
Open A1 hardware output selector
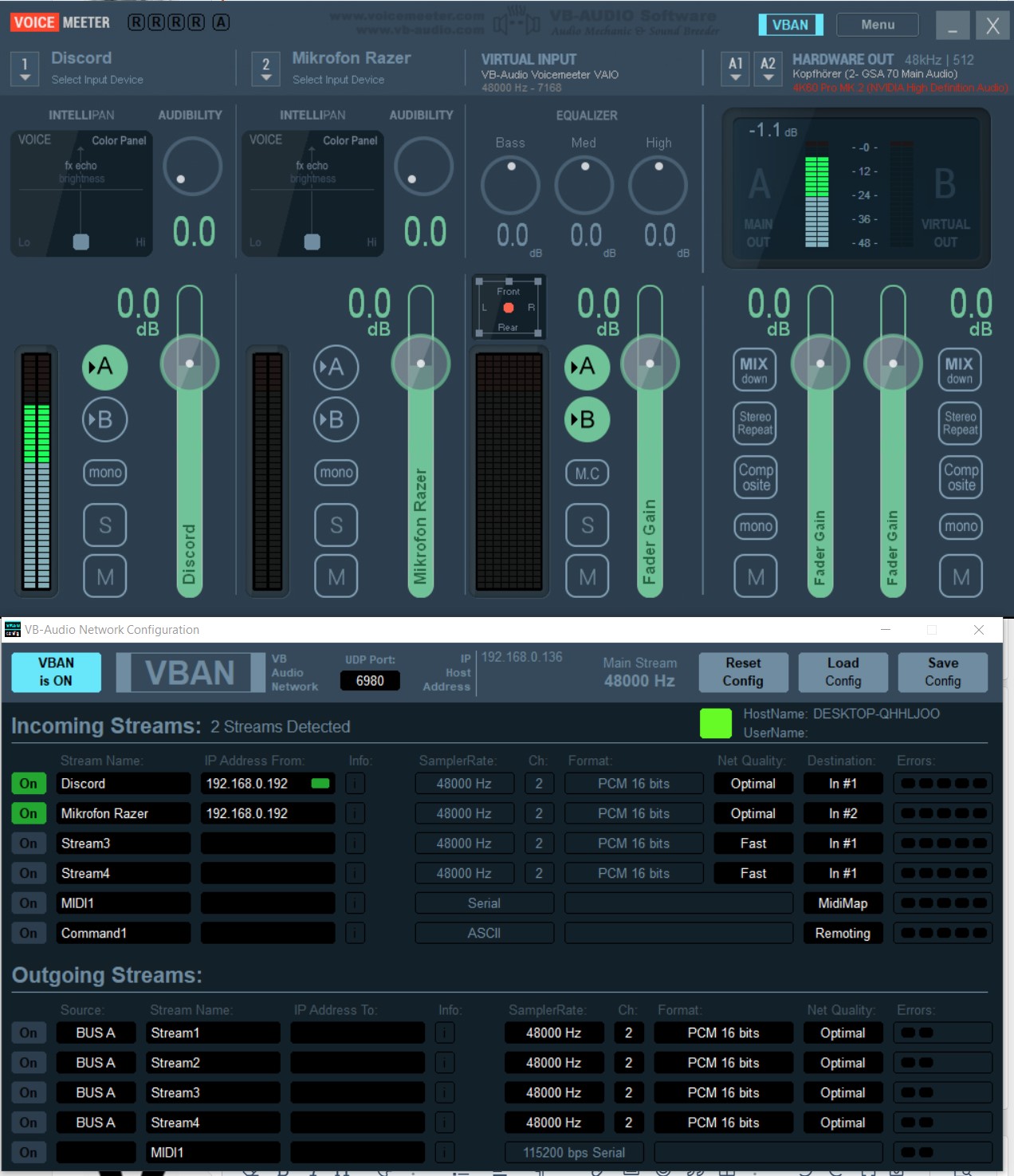(735, 69)
